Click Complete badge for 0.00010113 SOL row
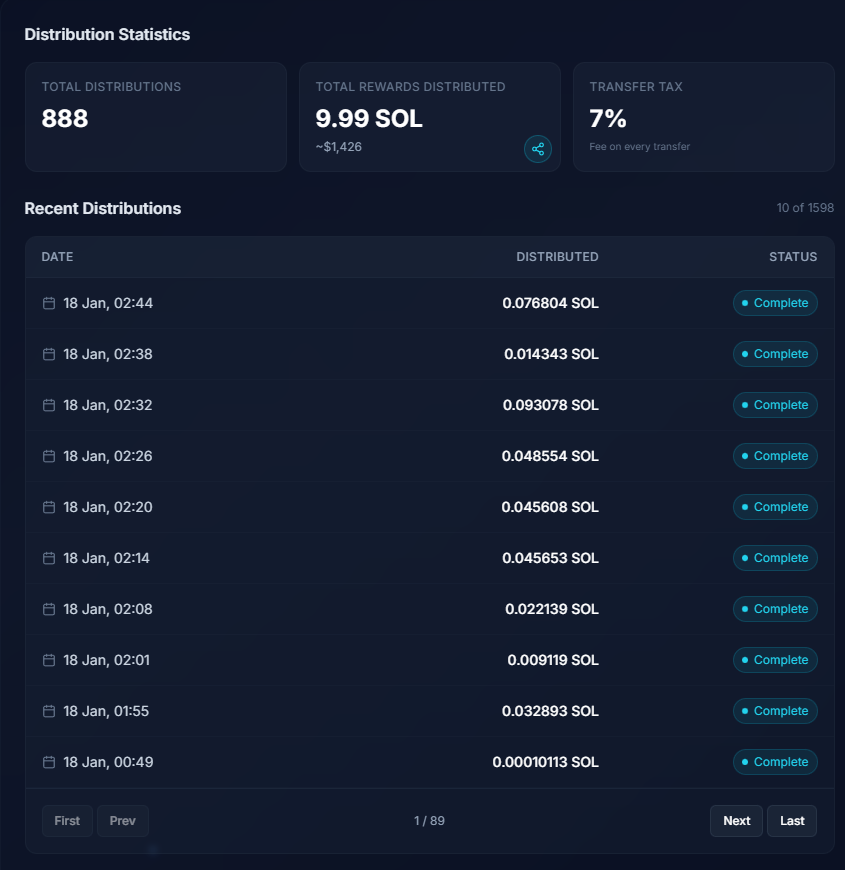The height and width of the screenshot is (870, 845). coord(775,762)
